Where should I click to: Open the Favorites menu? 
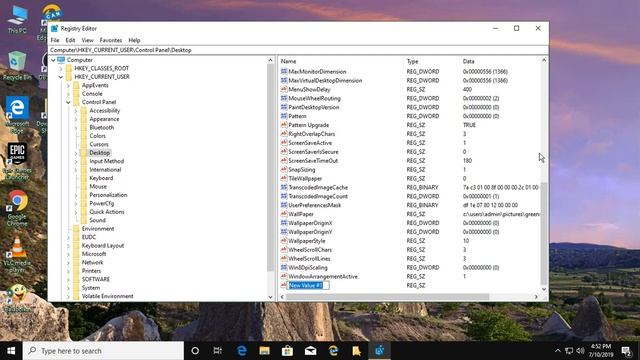[x=111, y=40]
